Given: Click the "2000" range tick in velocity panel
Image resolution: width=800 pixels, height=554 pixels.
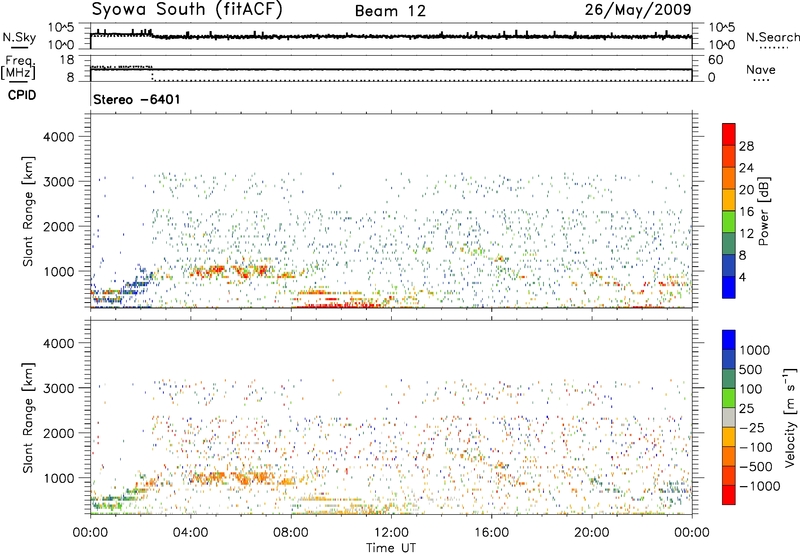Looking at the screenshot, I should [58, 433].
